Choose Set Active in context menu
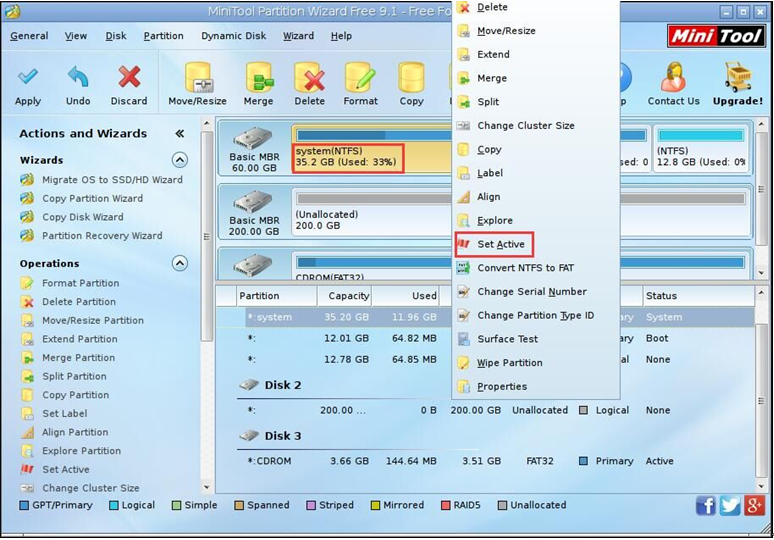This screenshot has width=774, height=540. 494,244
